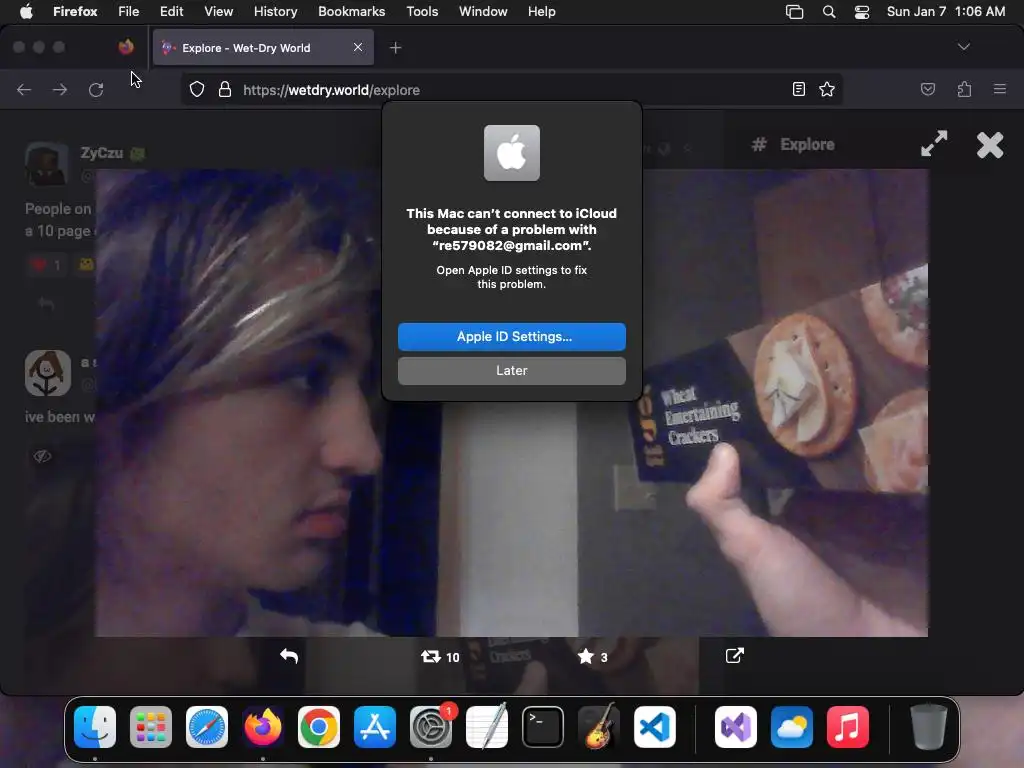Show site security padlock info
The height and width of the screenshot is (768, 1024).
tap(225, 89)
